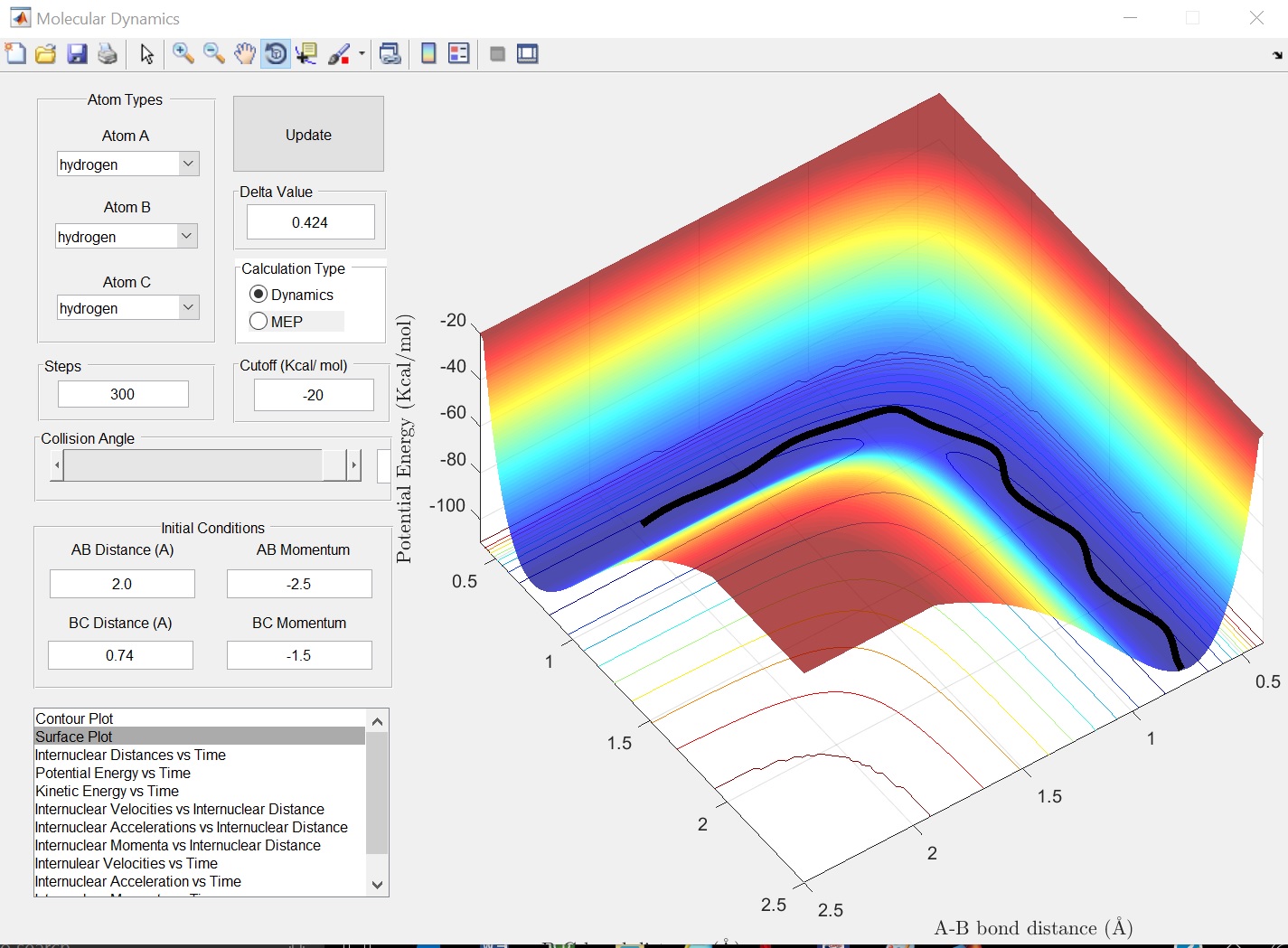The image size is (1288, 948).
Task: Select the Zoom In magnifier tool
Action: point(183,54)
